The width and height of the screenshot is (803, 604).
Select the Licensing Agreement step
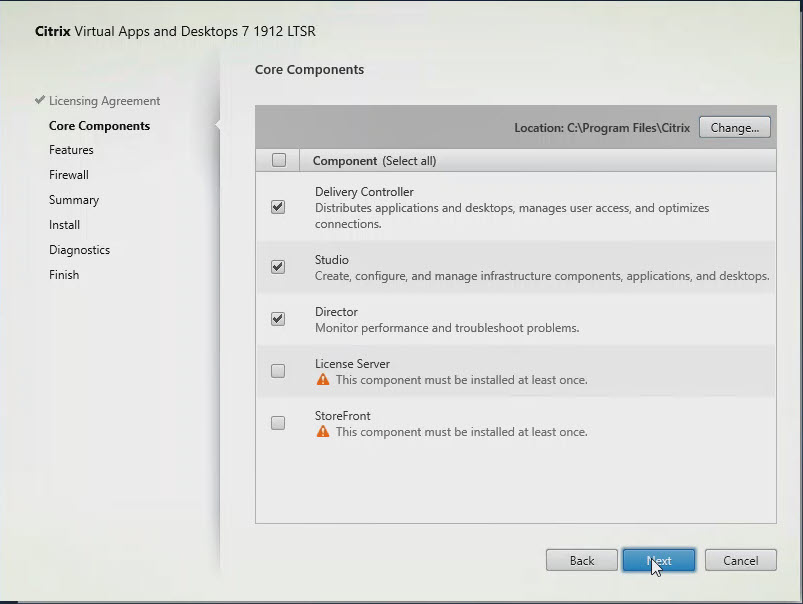[104, 101]
